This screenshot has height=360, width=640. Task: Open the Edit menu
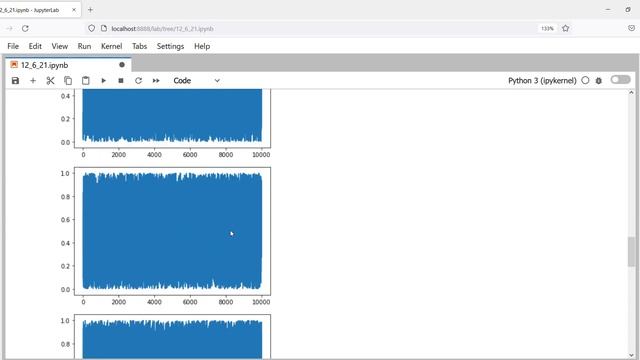pos(35,47)
